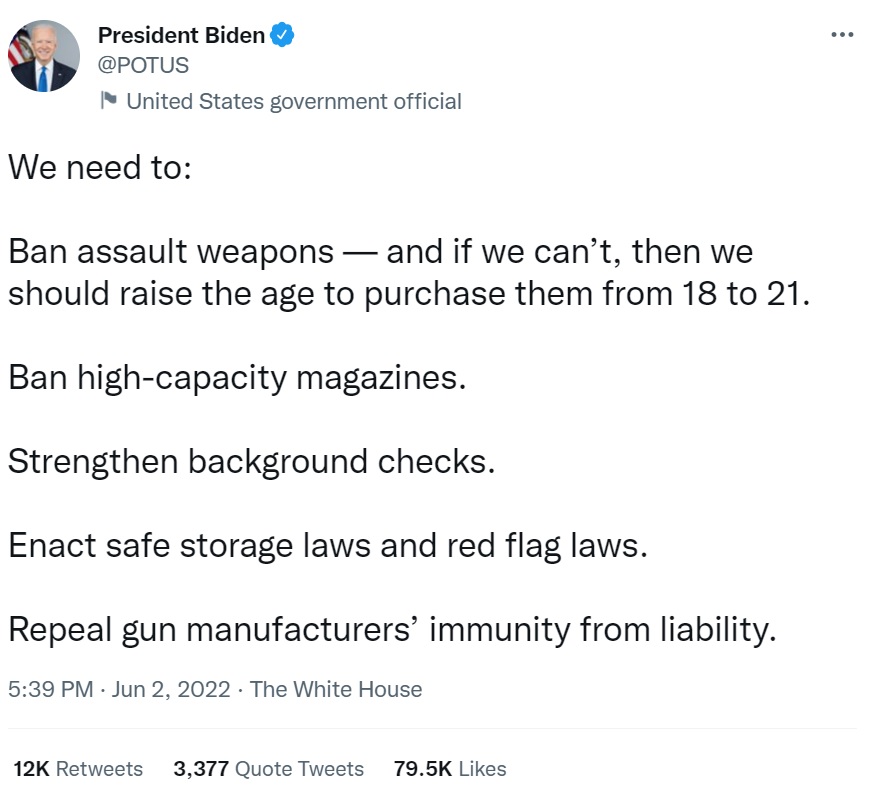View the 79.5K Likes list
The height and width of the screenshot is (797, 871).
(x=450, y=769)
